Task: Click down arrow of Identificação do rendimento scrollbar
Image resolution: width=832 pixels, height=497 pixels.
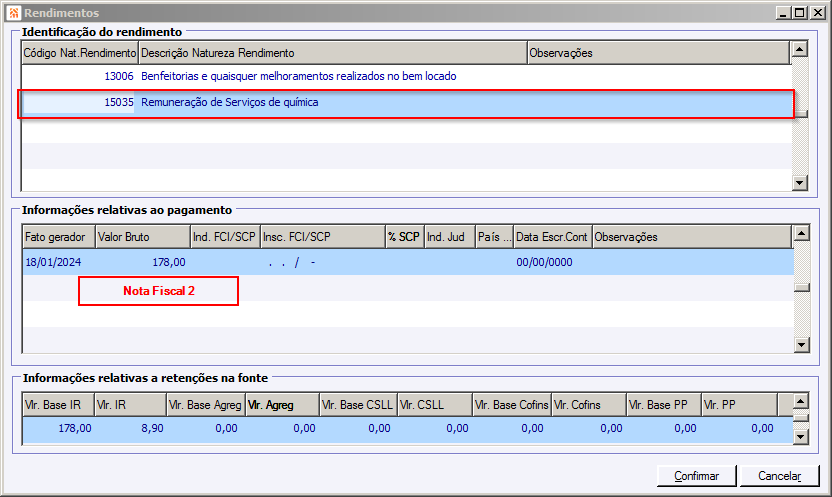Action: tap(799, 183)
